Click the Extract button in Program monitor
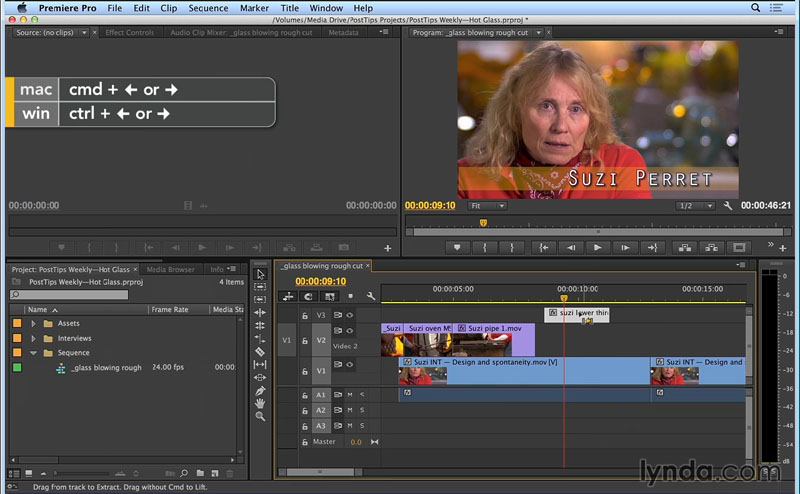 click(712, 248)
